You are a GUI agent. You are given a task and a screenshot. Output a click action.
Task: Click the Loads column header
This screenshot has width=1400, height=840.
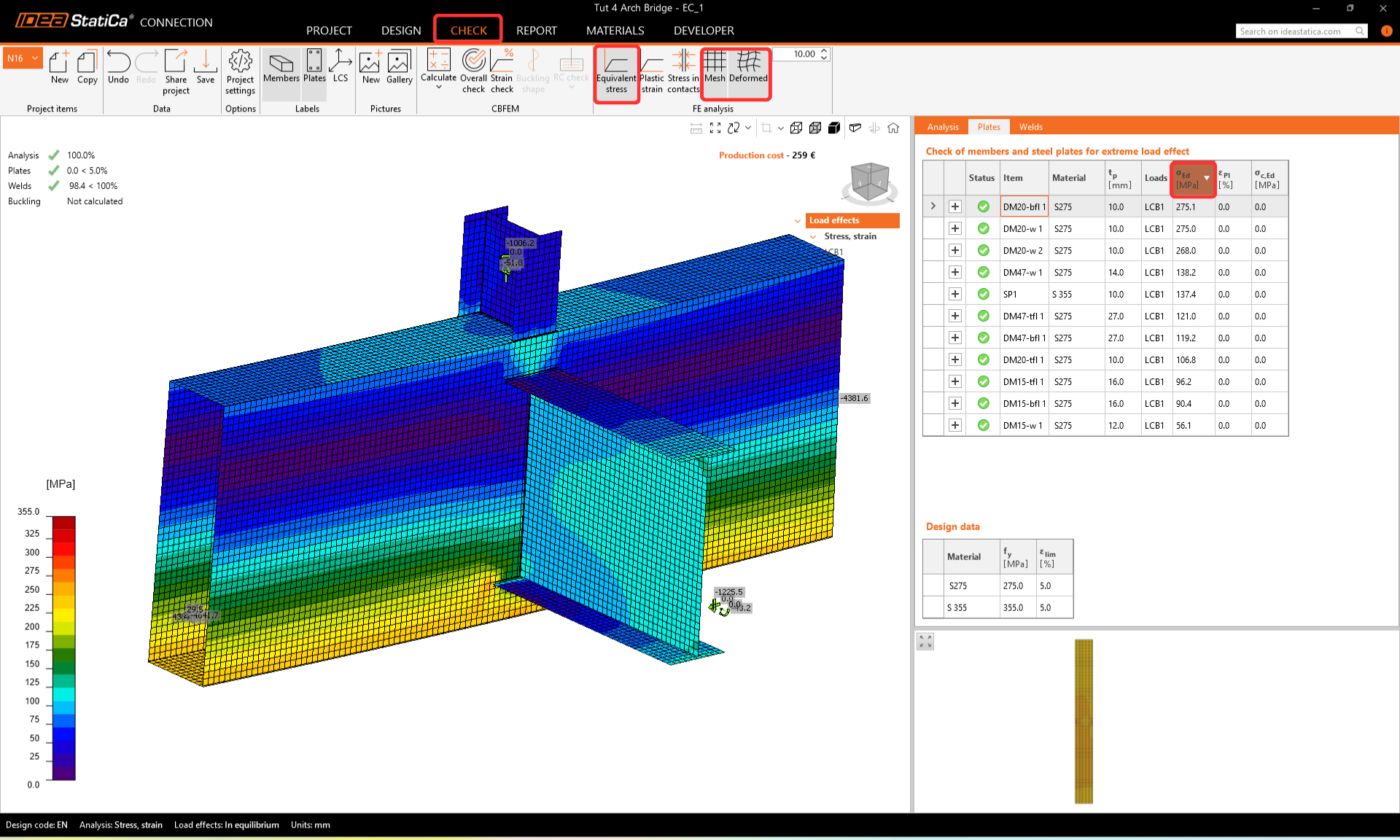pos(1156,178)
